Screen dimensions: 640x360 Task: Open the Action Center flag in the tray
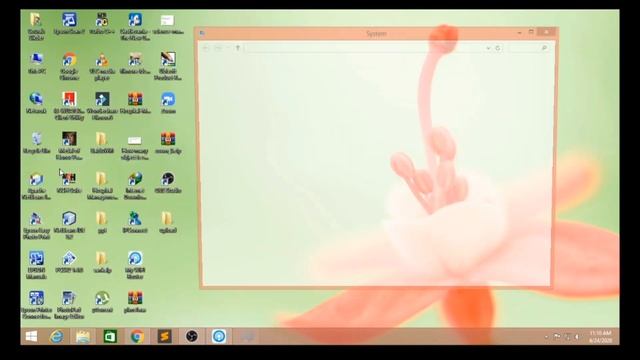click(557, 337)
